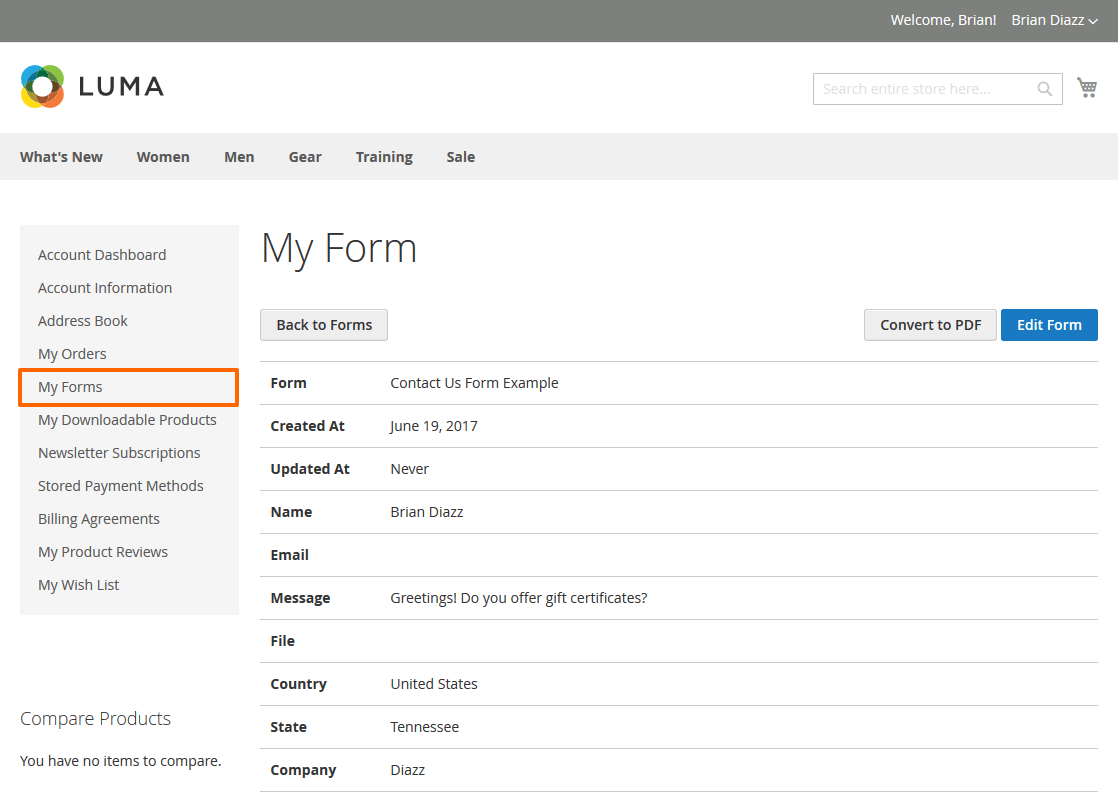Screen dimensions: 1118x794
Task: Open the Training menu
Action: [384, 157]
